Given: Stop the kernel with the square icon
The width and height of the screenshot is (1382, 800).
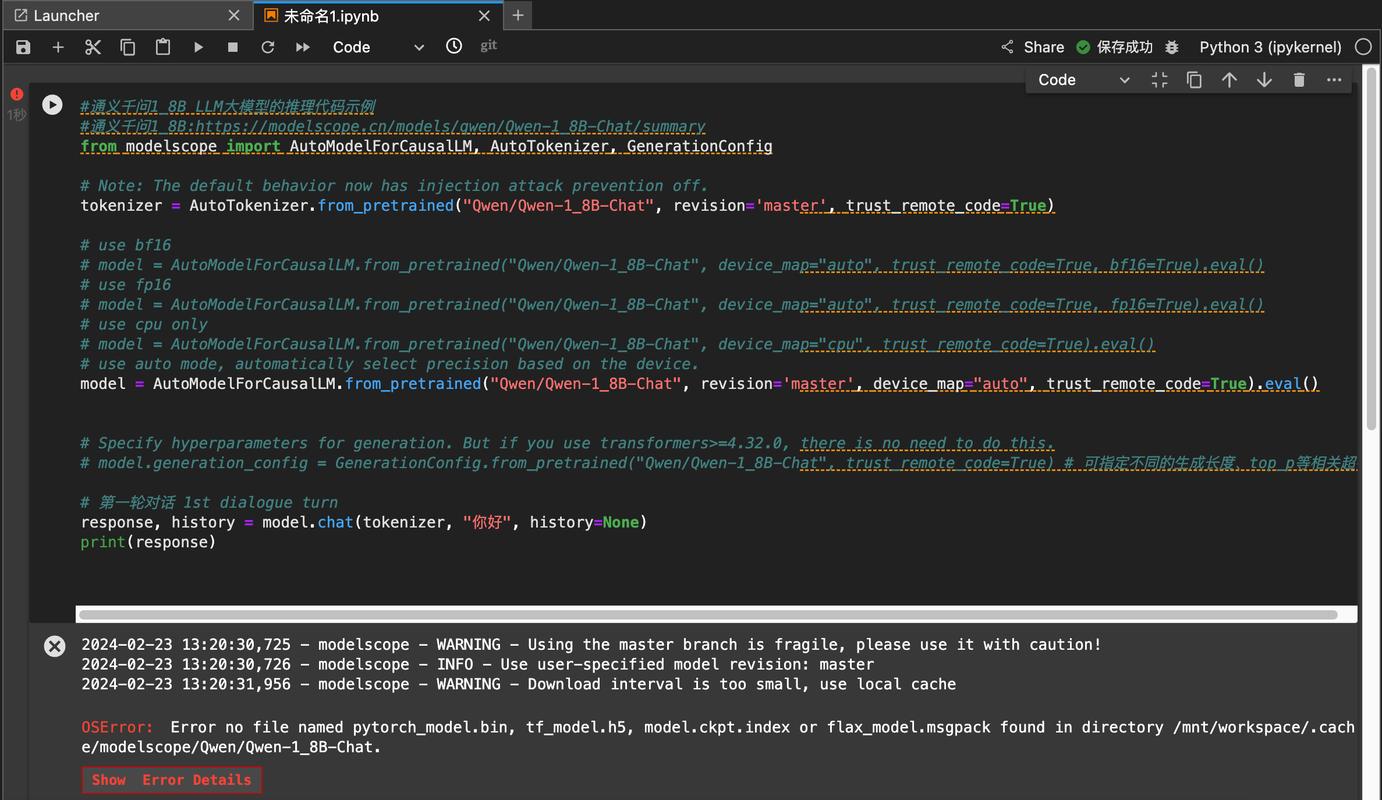Looking at the screenshot, I should [x=233, y=47].
